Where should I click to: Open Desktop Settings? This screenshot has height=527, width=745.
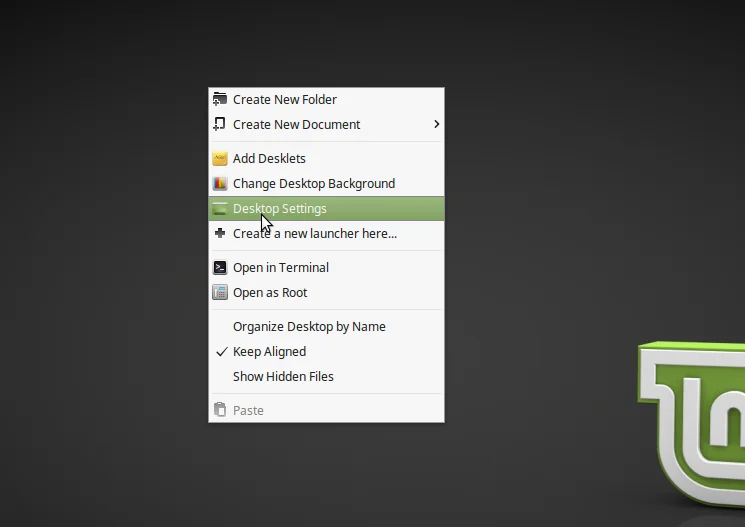(326, 209)
